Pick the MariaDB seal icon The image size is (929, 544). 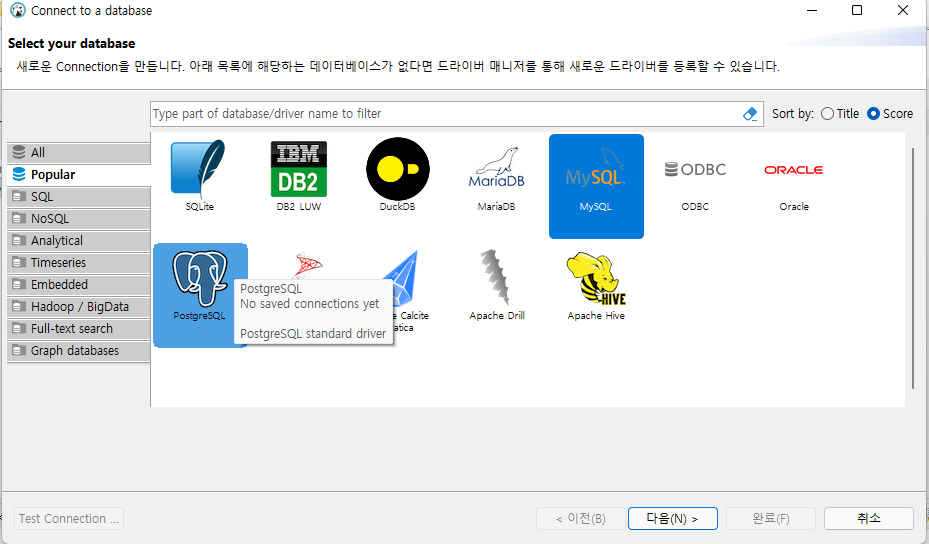(496, 168)
